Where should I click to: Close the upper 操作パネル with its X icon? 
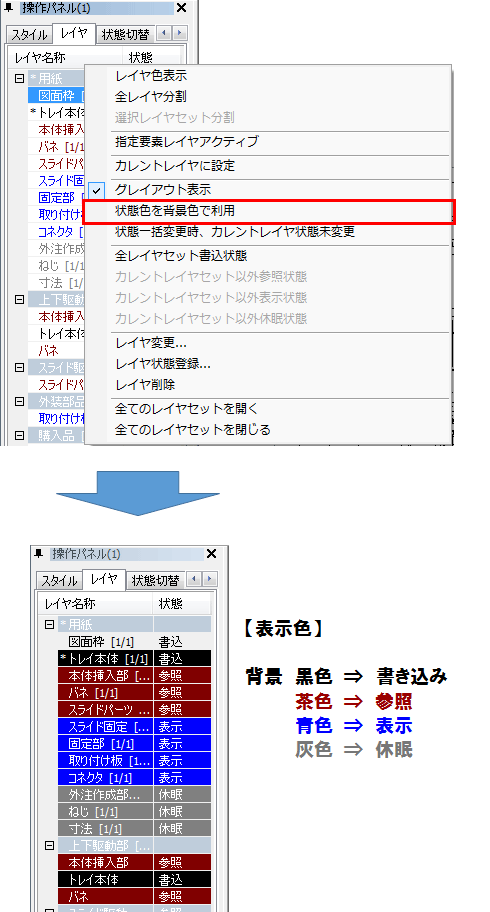(182, 8)
